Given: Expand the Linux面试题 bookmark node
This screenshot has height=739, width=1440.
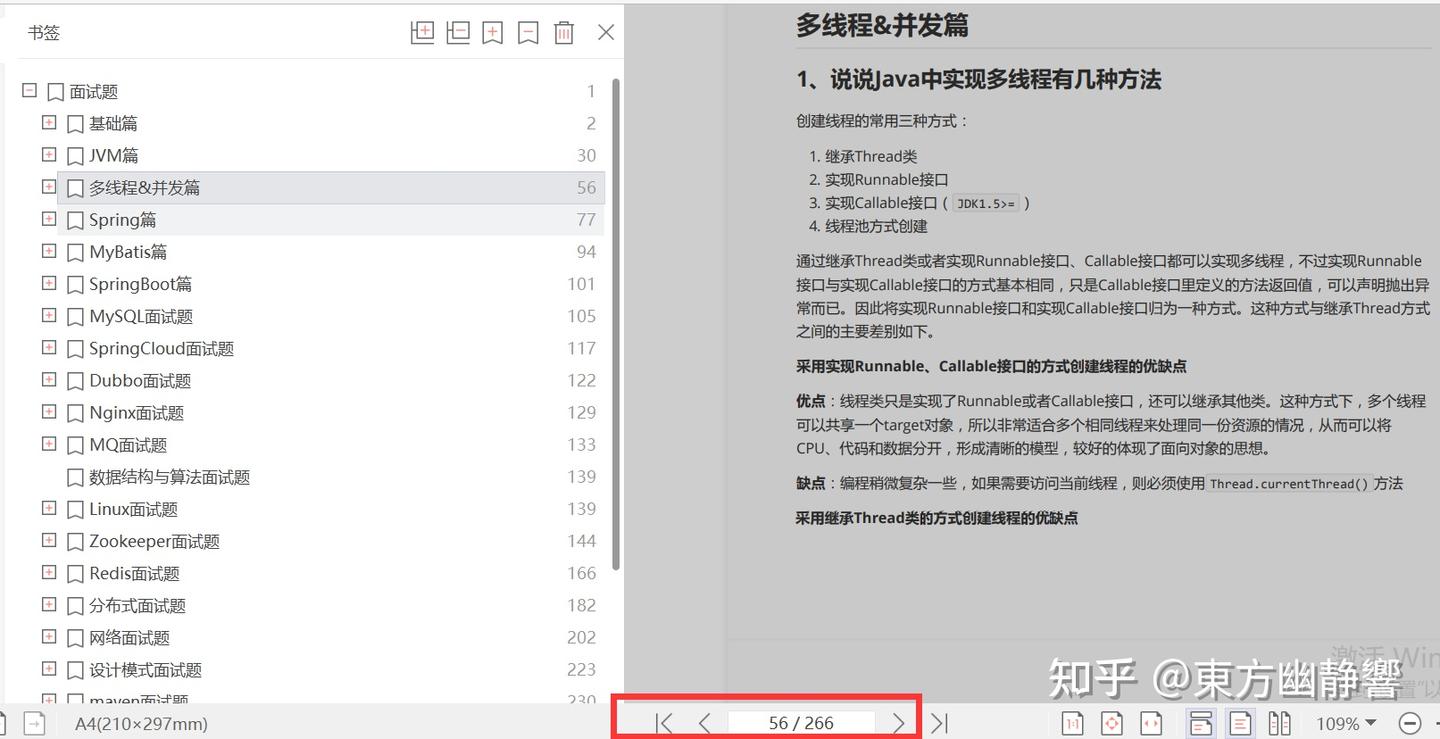Looking at the screenshot, I should point(49,508).
